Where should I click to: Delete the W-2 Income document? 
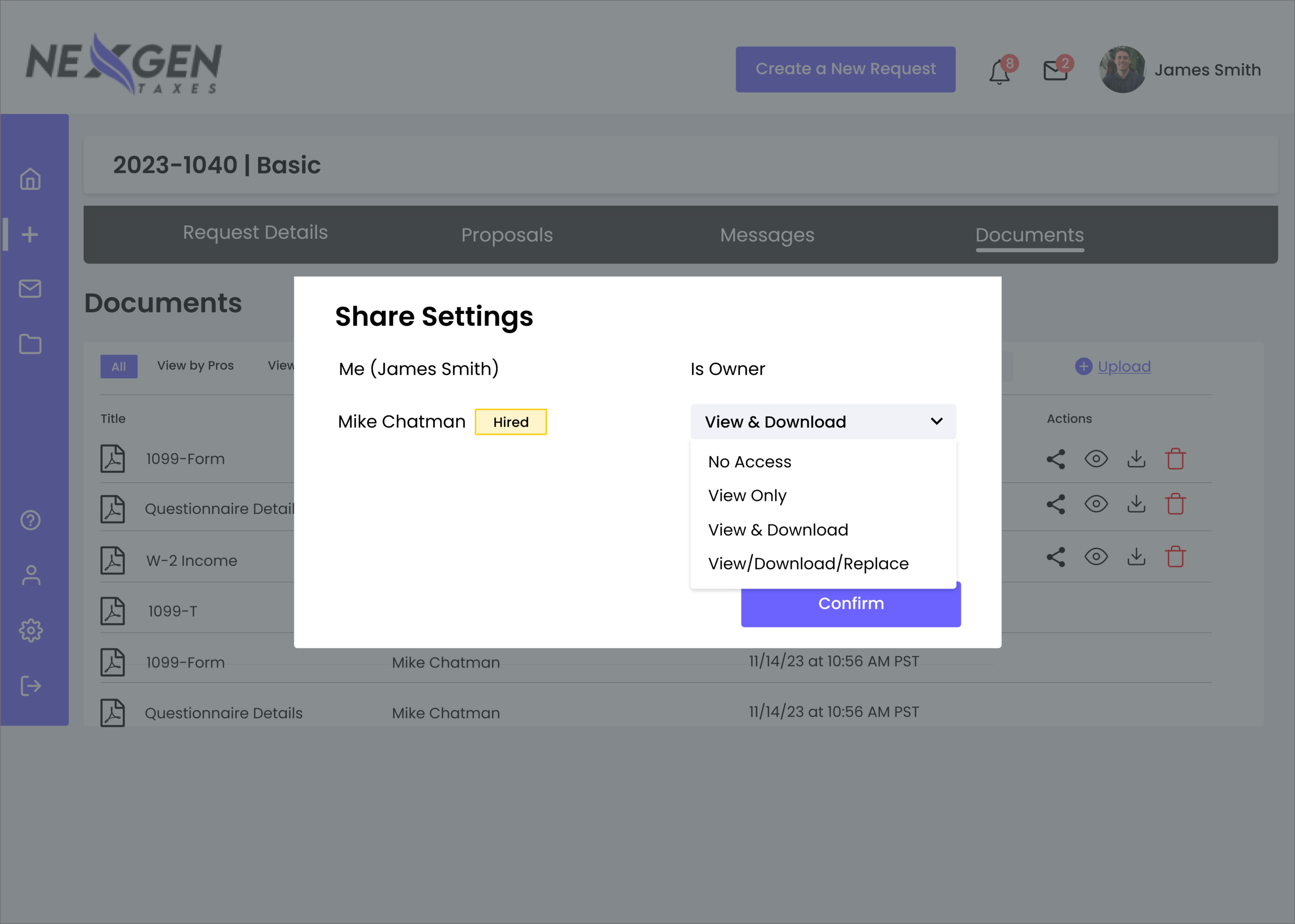point(1175,556)
